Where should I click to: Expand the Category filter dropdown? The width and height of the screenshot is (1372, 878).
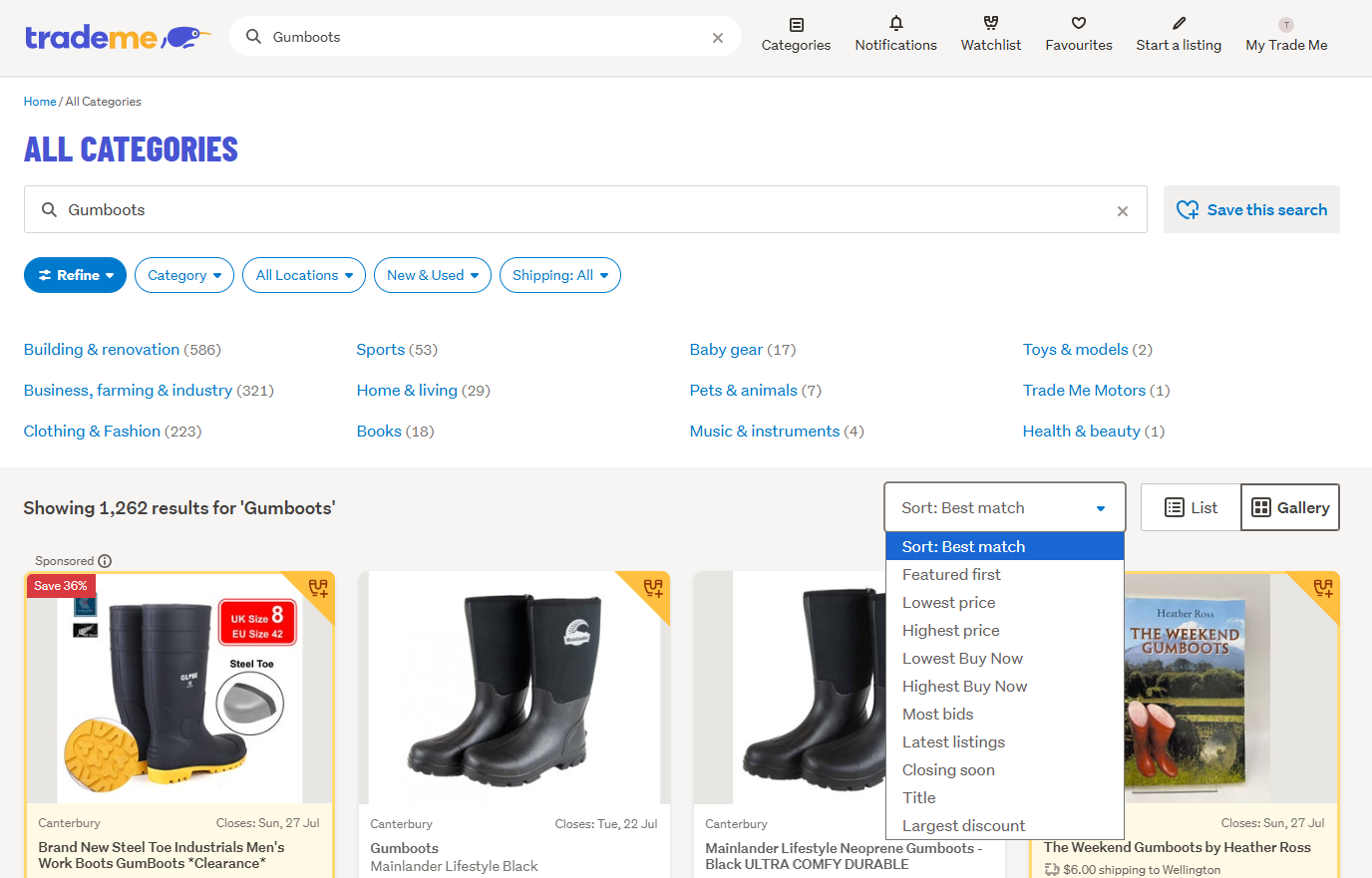tap(184, 275)
